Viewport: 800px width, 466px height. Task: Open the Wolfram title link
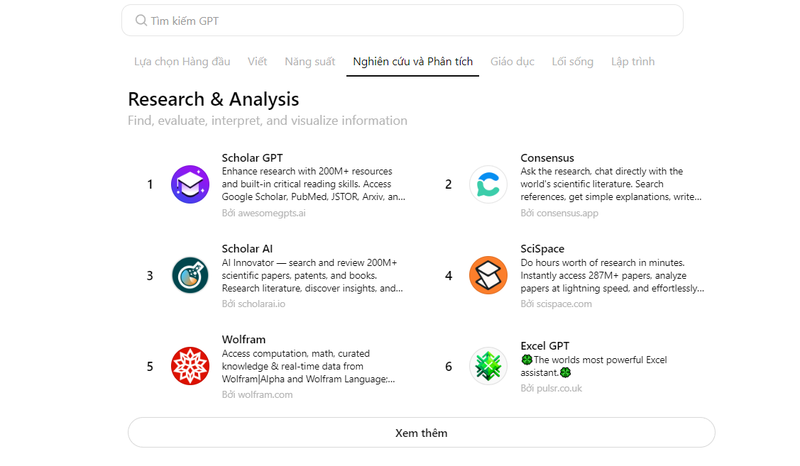[243, 339]
